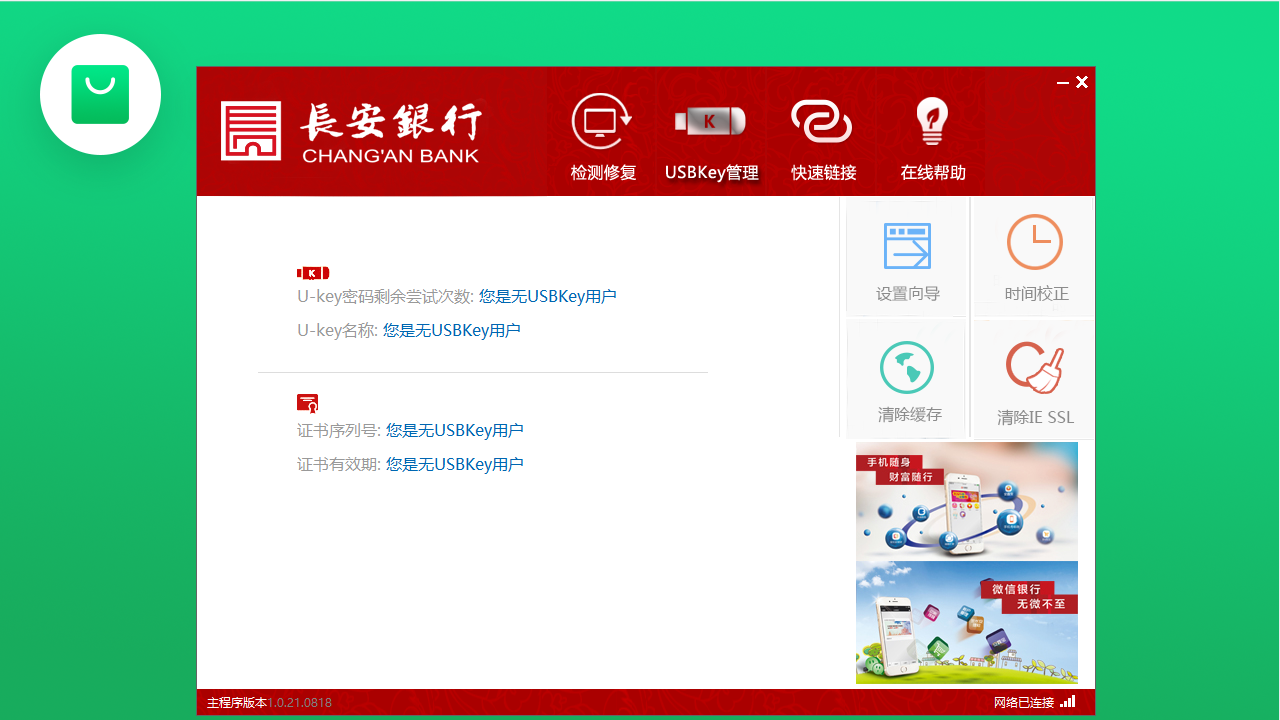Click the green app store dock icon
Viewport: 1280px width, 720px height.
100,94
